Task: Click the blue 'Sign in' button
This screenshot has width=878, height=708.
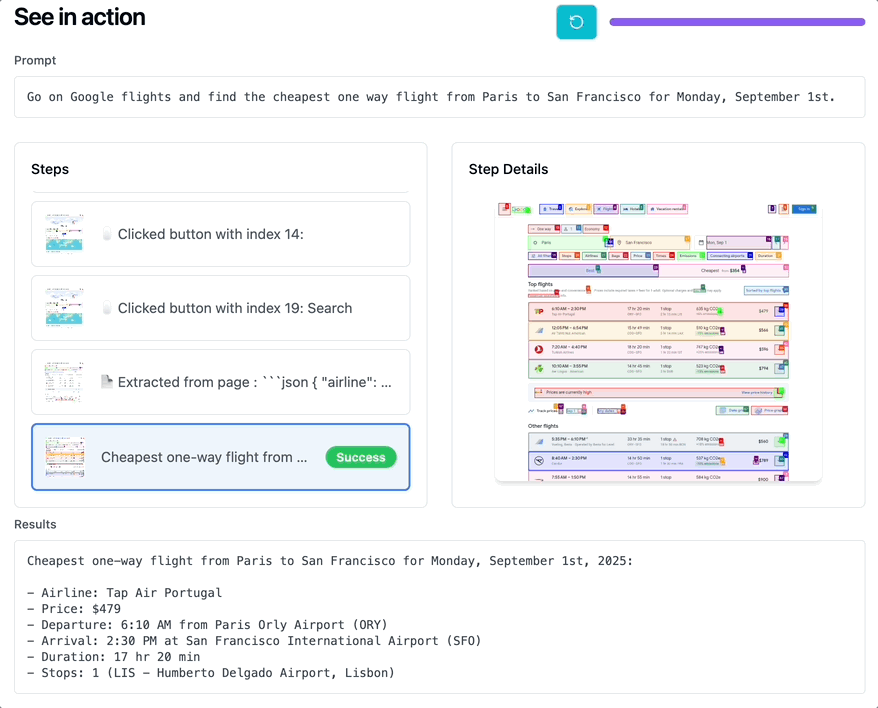Action: (804, 209)
